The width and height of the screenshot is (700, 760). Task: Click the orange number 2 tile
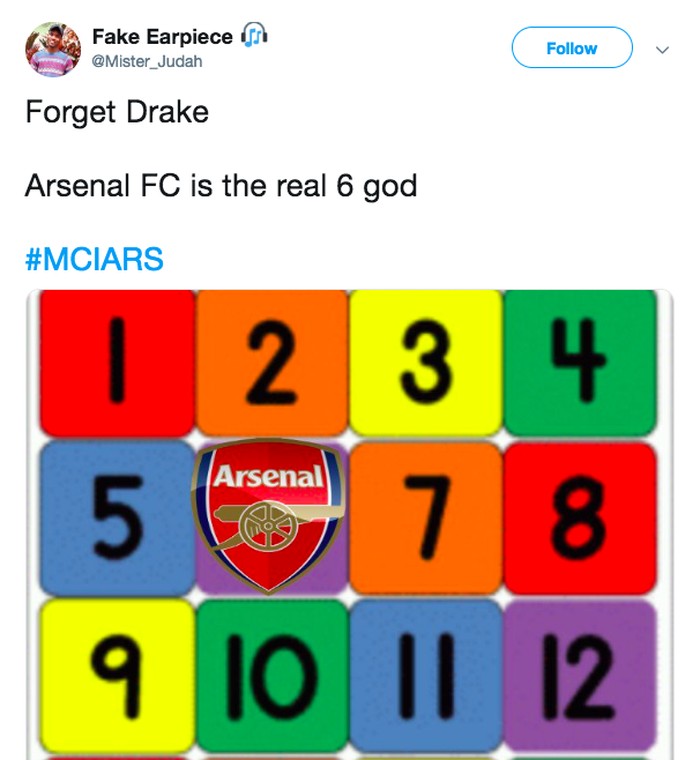pos(272,363)
